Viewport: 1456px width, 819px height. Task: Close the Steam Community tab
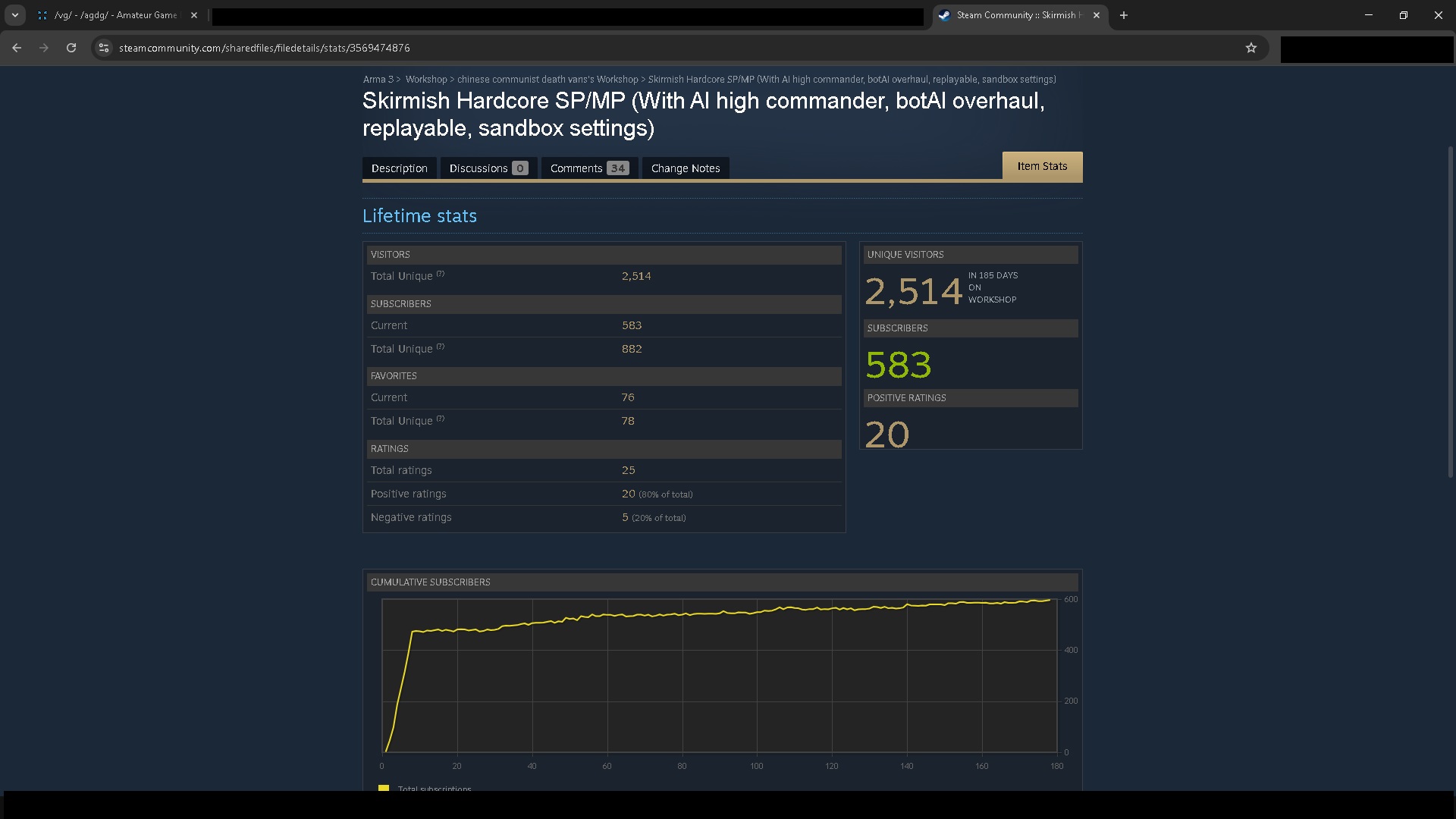pyautogui.click(x=1097, y=15)
